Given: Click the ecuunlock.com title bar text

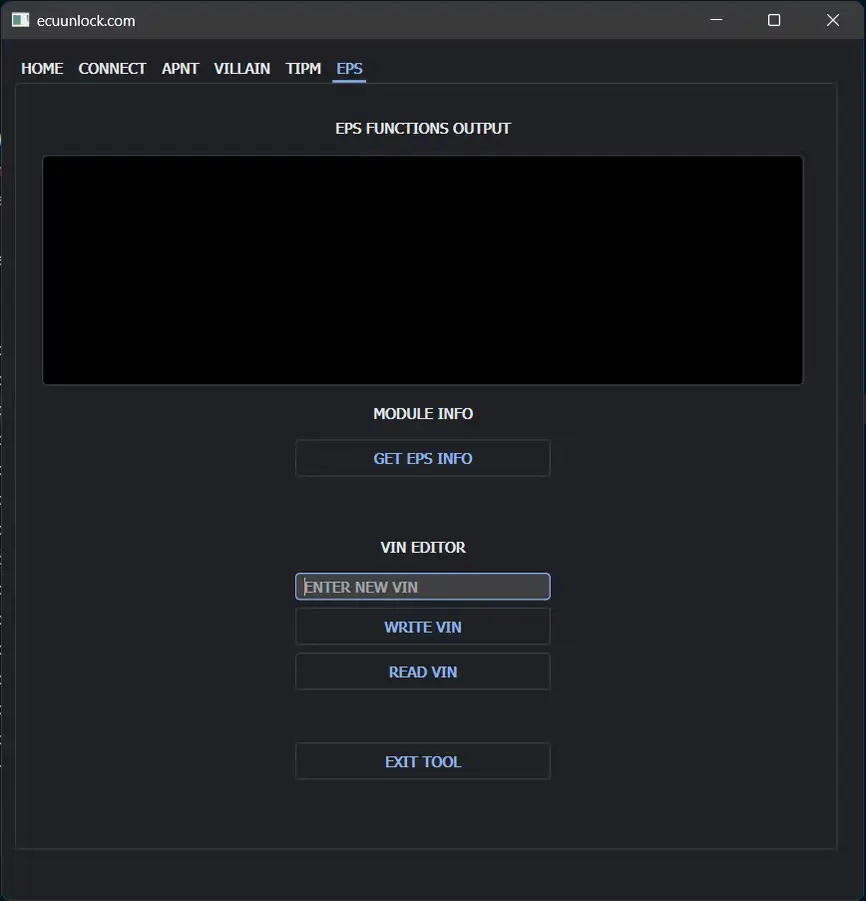Looking at the screenshot, I should point(86,20).
